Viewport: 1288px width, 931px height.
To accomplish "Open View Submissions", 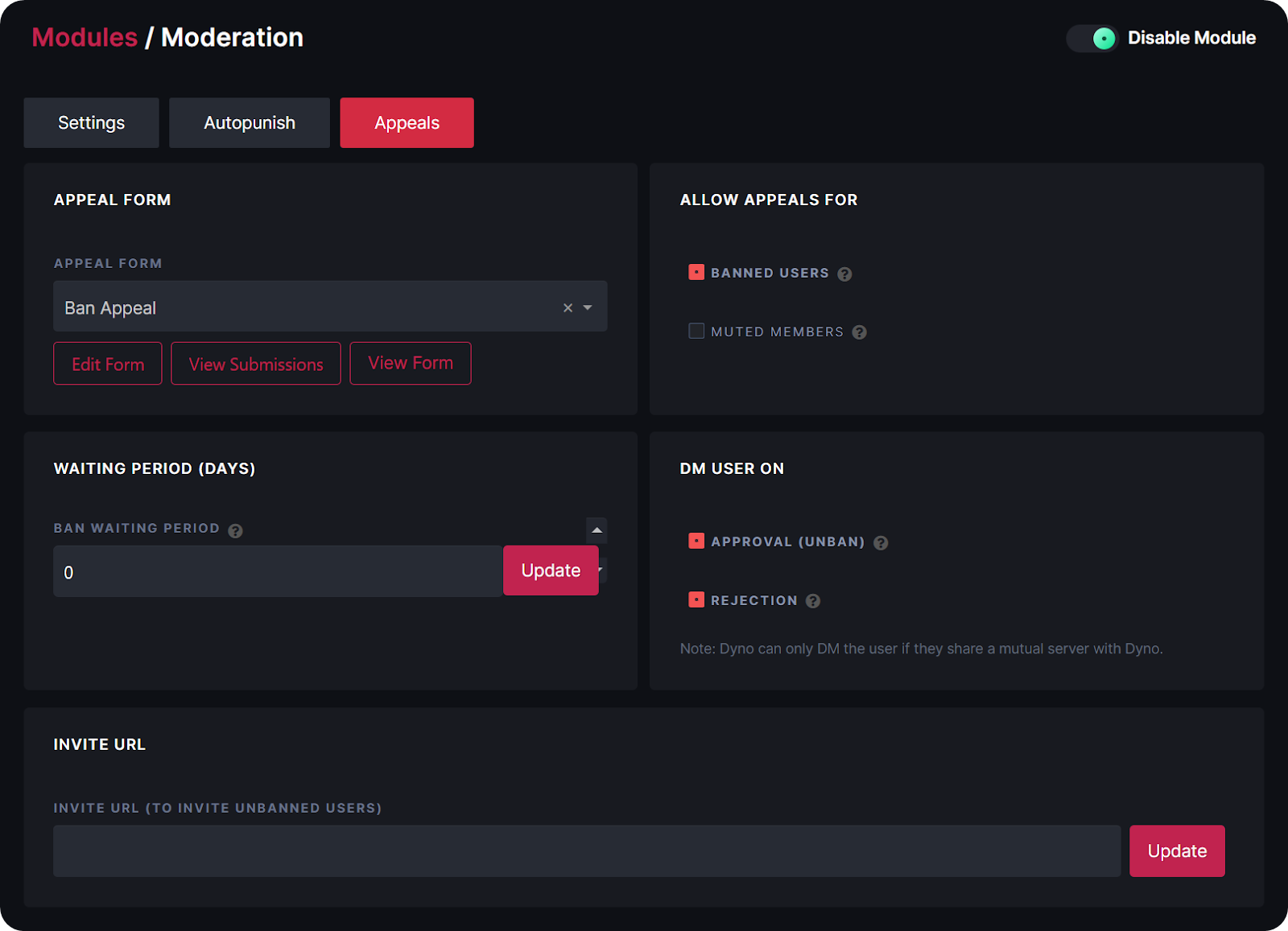I will pyautogui.click(x=255, y=364).
